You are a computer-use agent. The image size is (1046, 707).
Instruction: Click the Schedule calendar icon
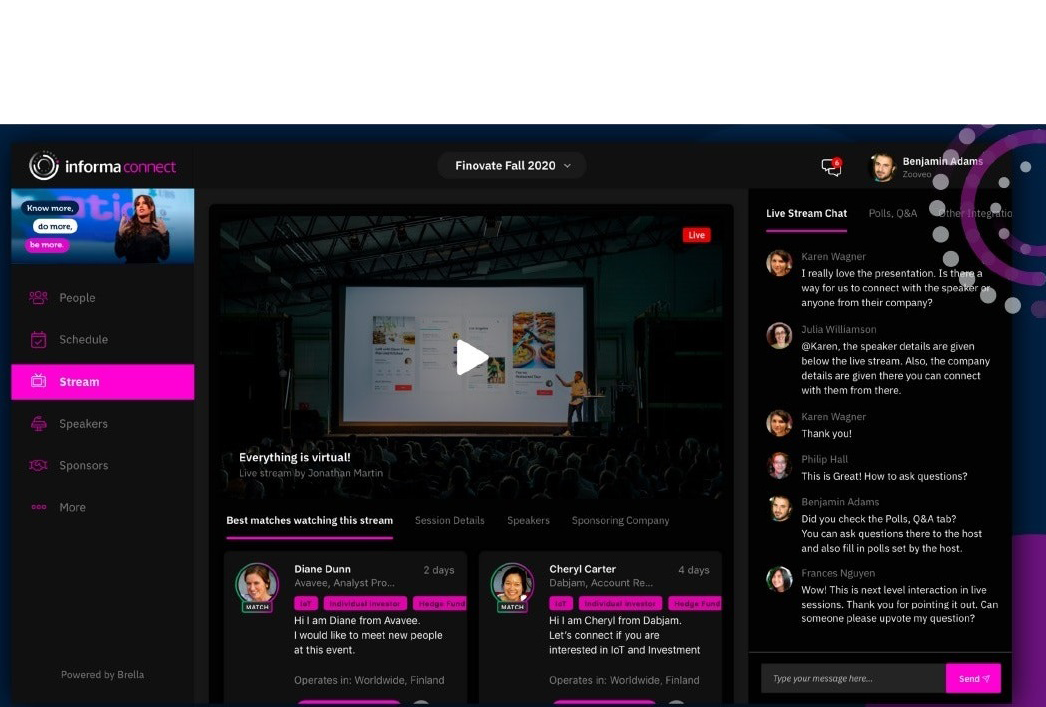[39, 339]
